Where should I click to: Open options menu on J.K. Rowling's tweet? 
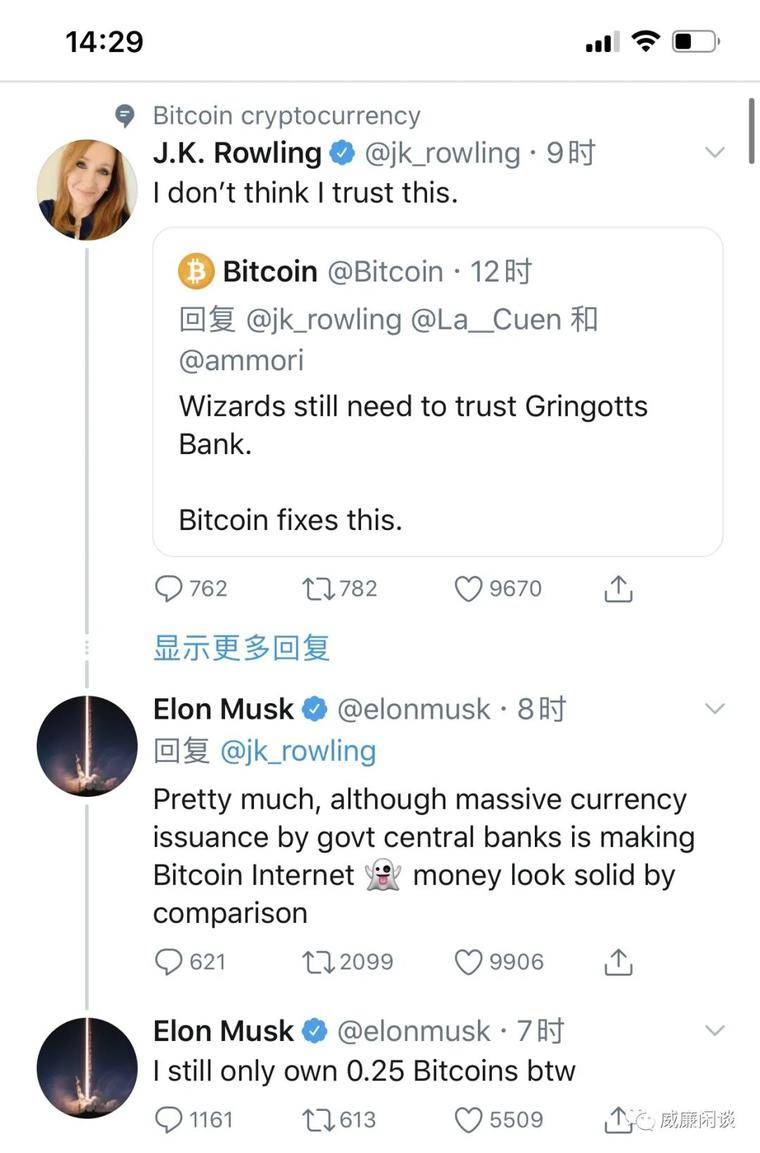(714, 152)
